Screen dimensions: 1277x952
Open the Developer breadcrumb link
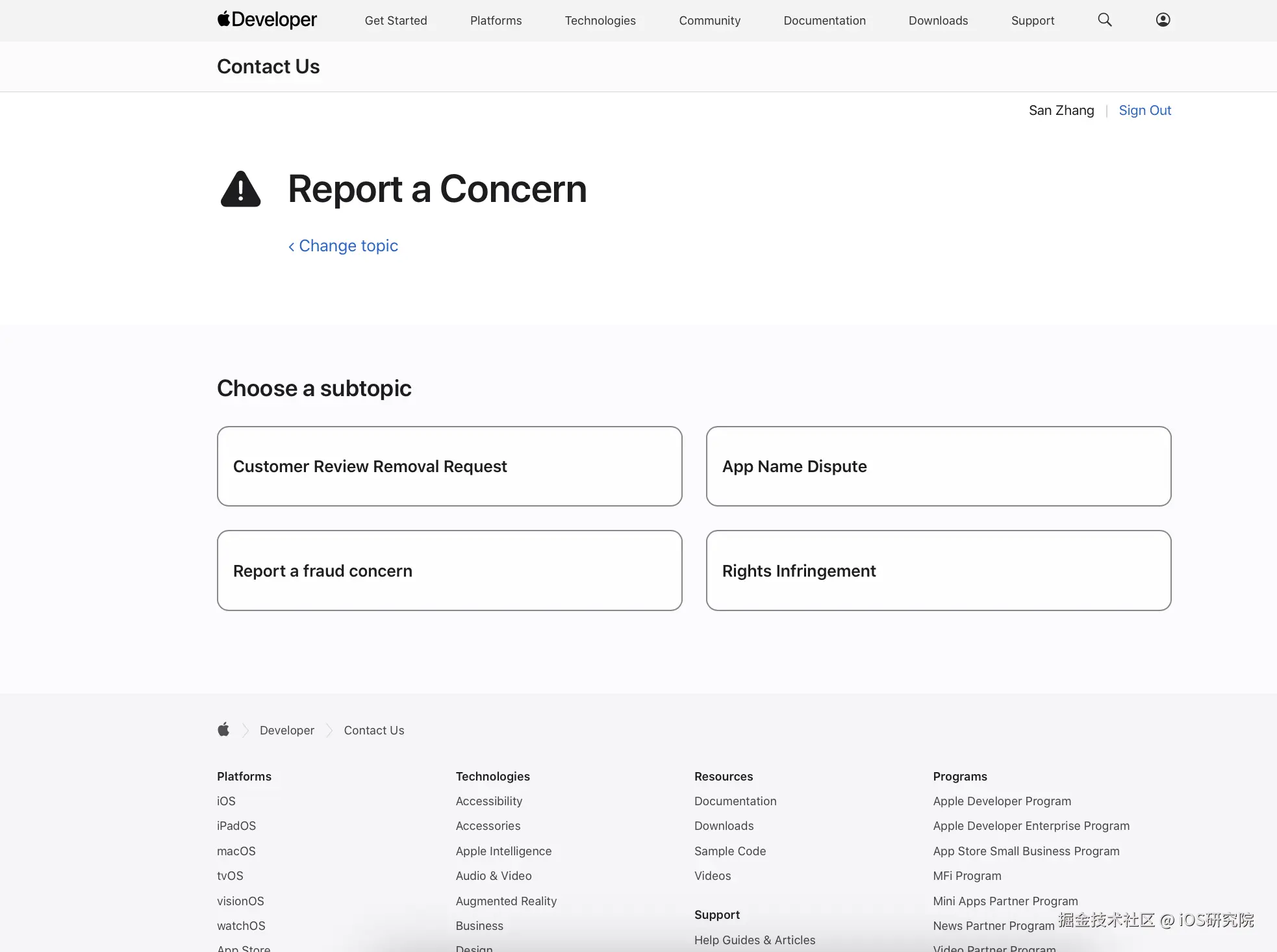[x=286, y=731]
